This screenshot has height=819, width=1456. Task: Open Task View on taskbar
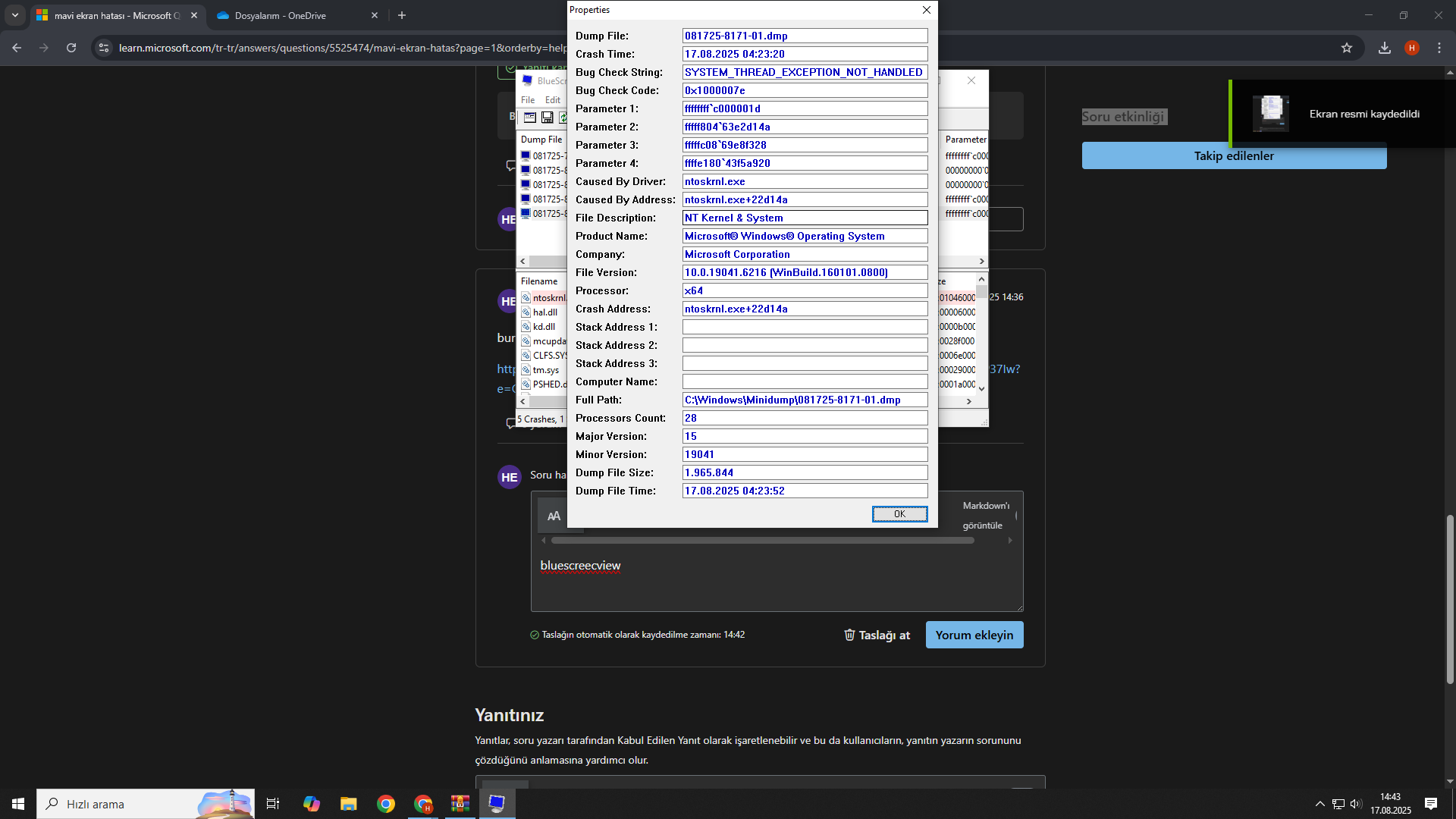pyautogui.click(x=273, y=804)
